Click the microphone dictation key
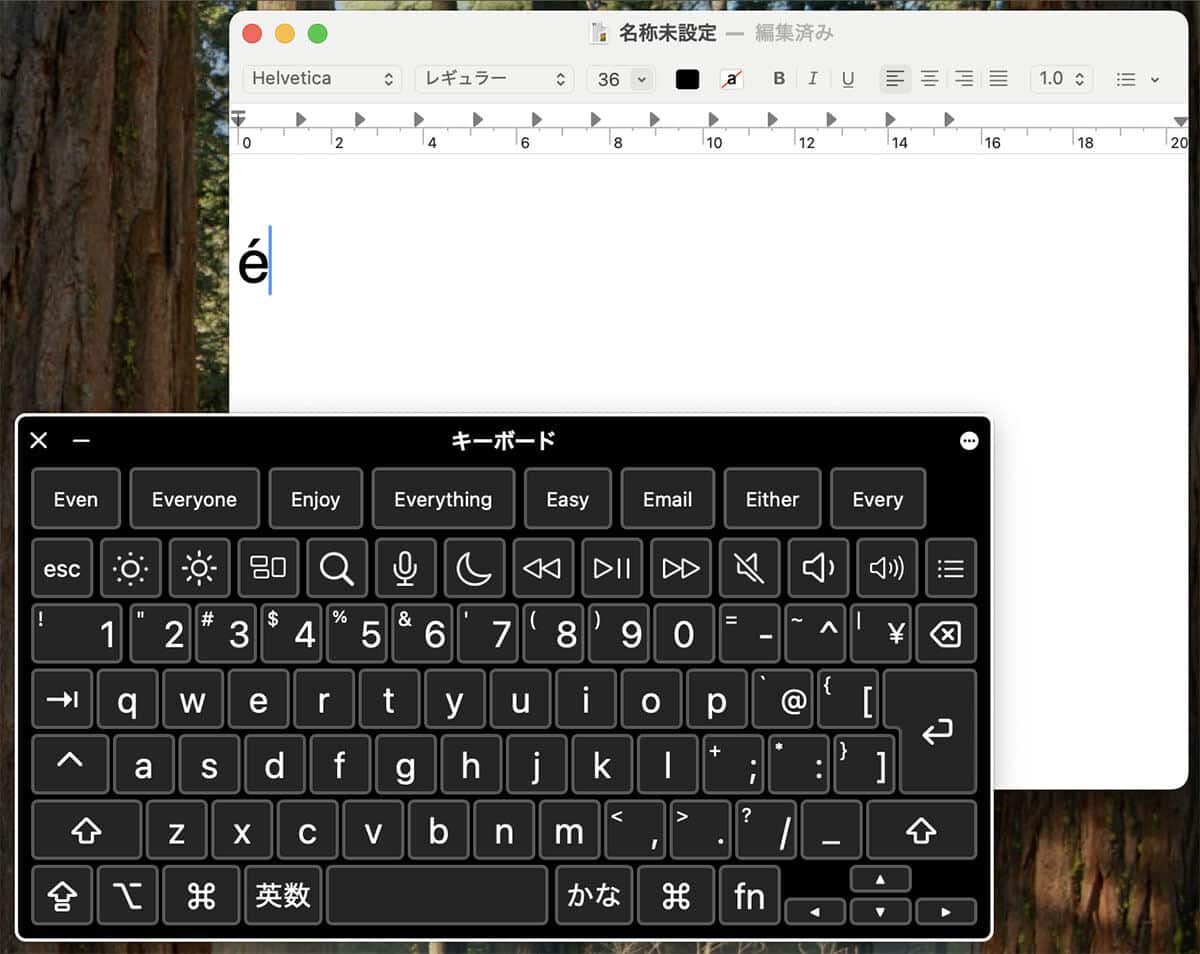Image resolution: width=1200 pixels, height=954 pixels. coord(405,569)
